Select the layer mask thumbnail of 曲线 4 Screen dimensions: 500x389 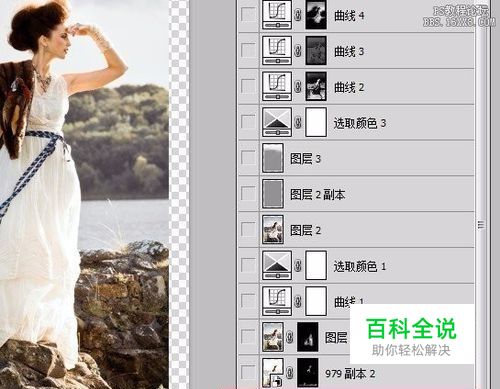tap(316, 15)
